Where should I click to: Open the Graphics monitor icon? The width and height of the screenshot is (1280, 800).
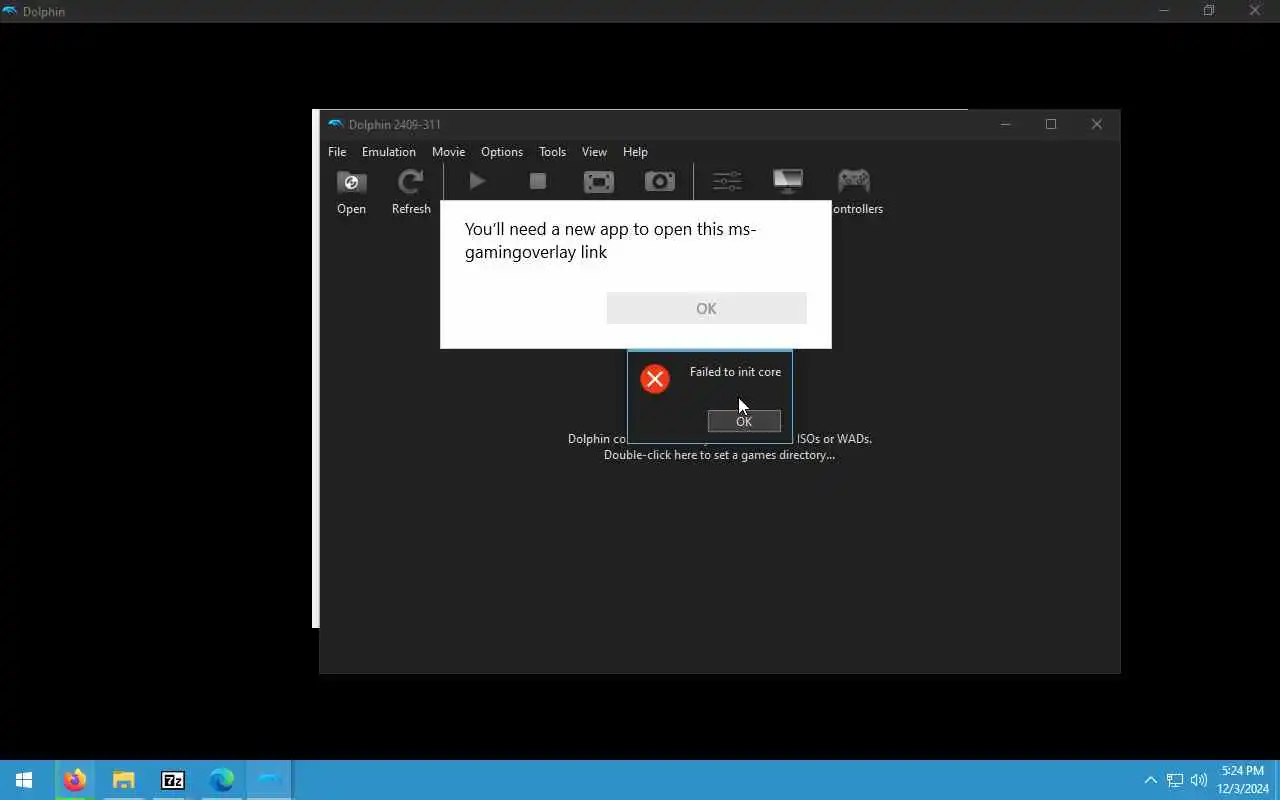pyautogui.click(x=788, y=181)
